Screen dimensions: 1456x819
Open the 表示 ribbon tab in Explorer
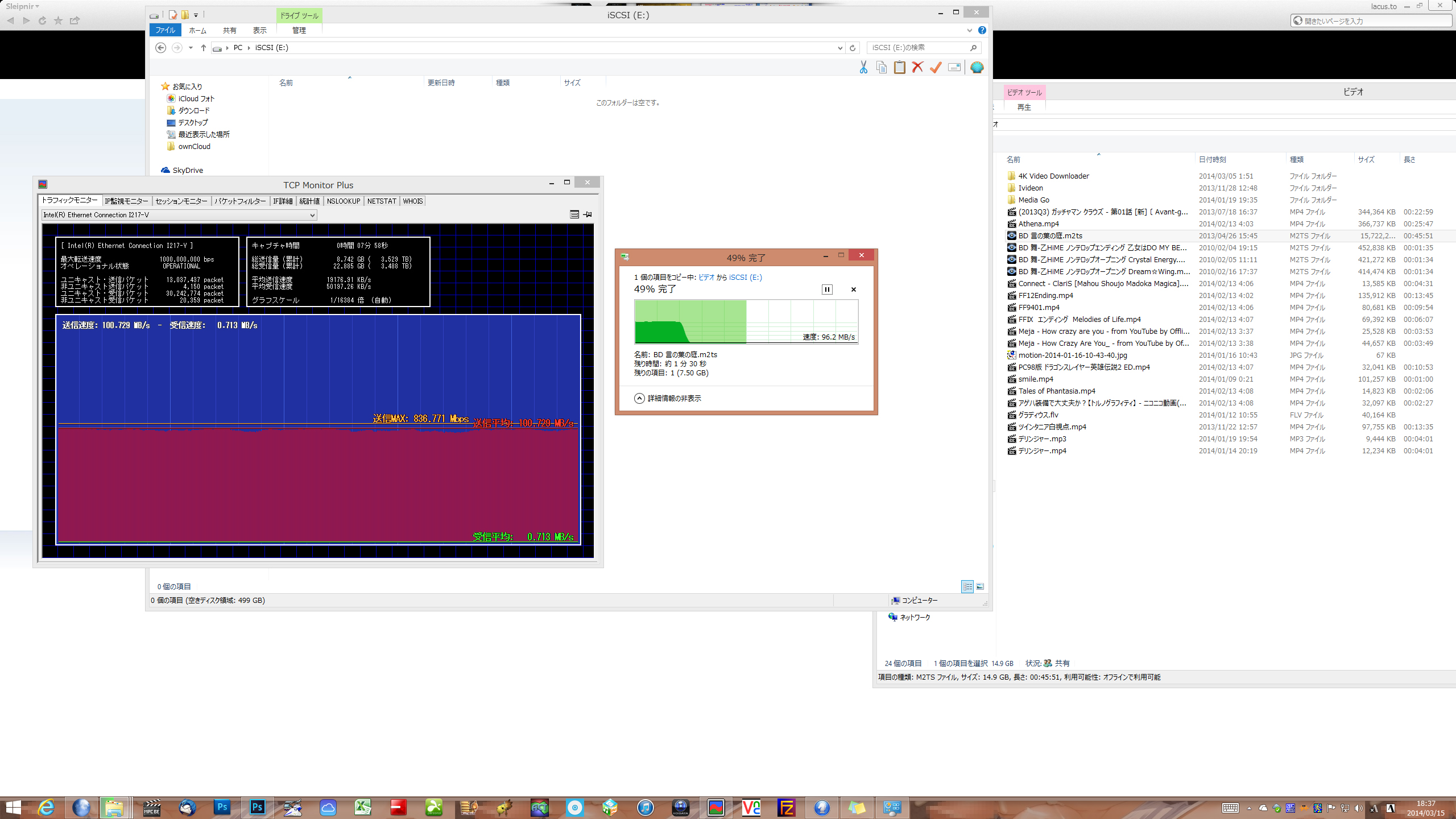[x=259, y=30]
